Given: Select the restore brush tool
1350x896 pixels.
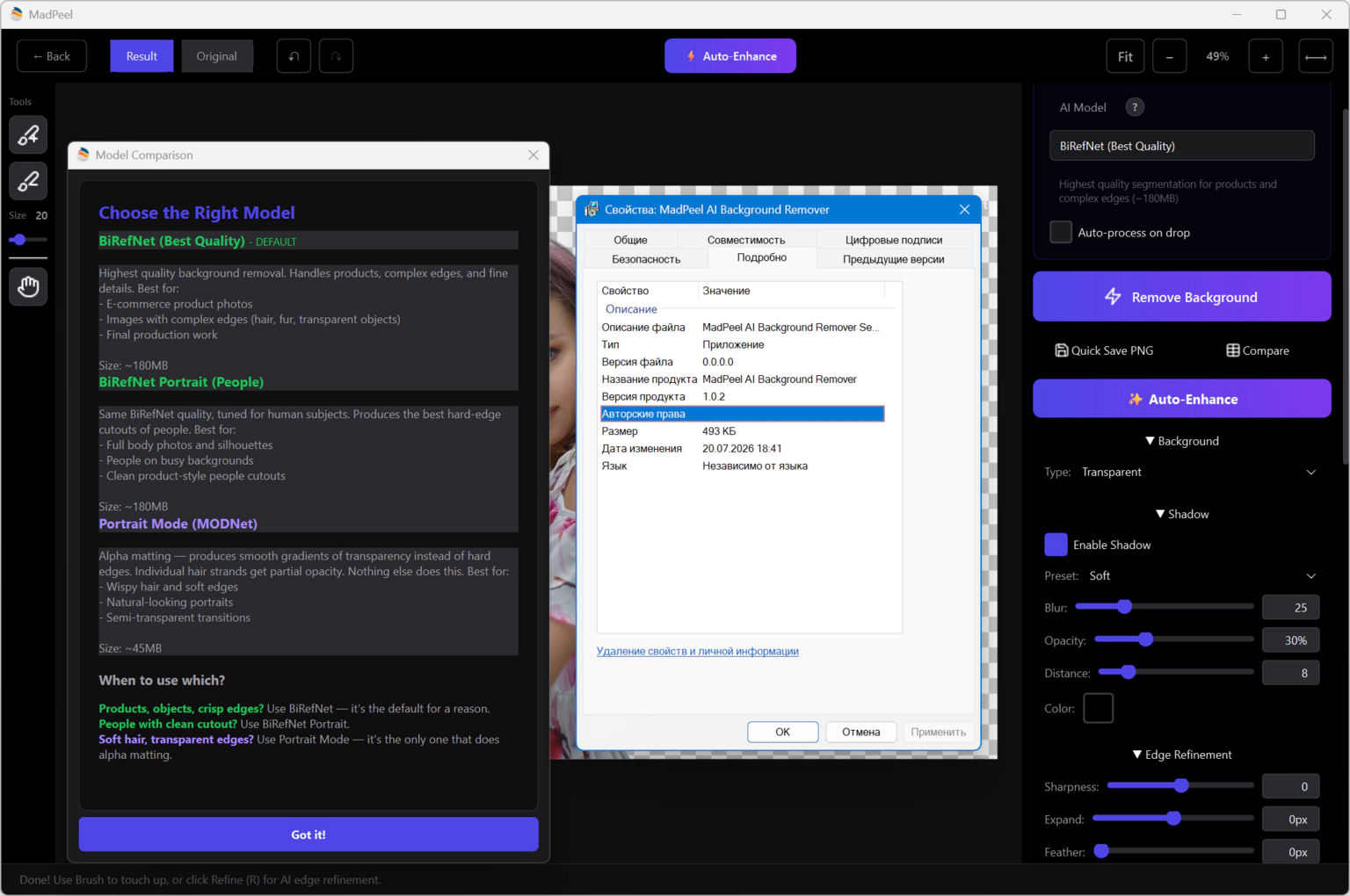Looking at the screenshot, I should (x=28, y=135).
